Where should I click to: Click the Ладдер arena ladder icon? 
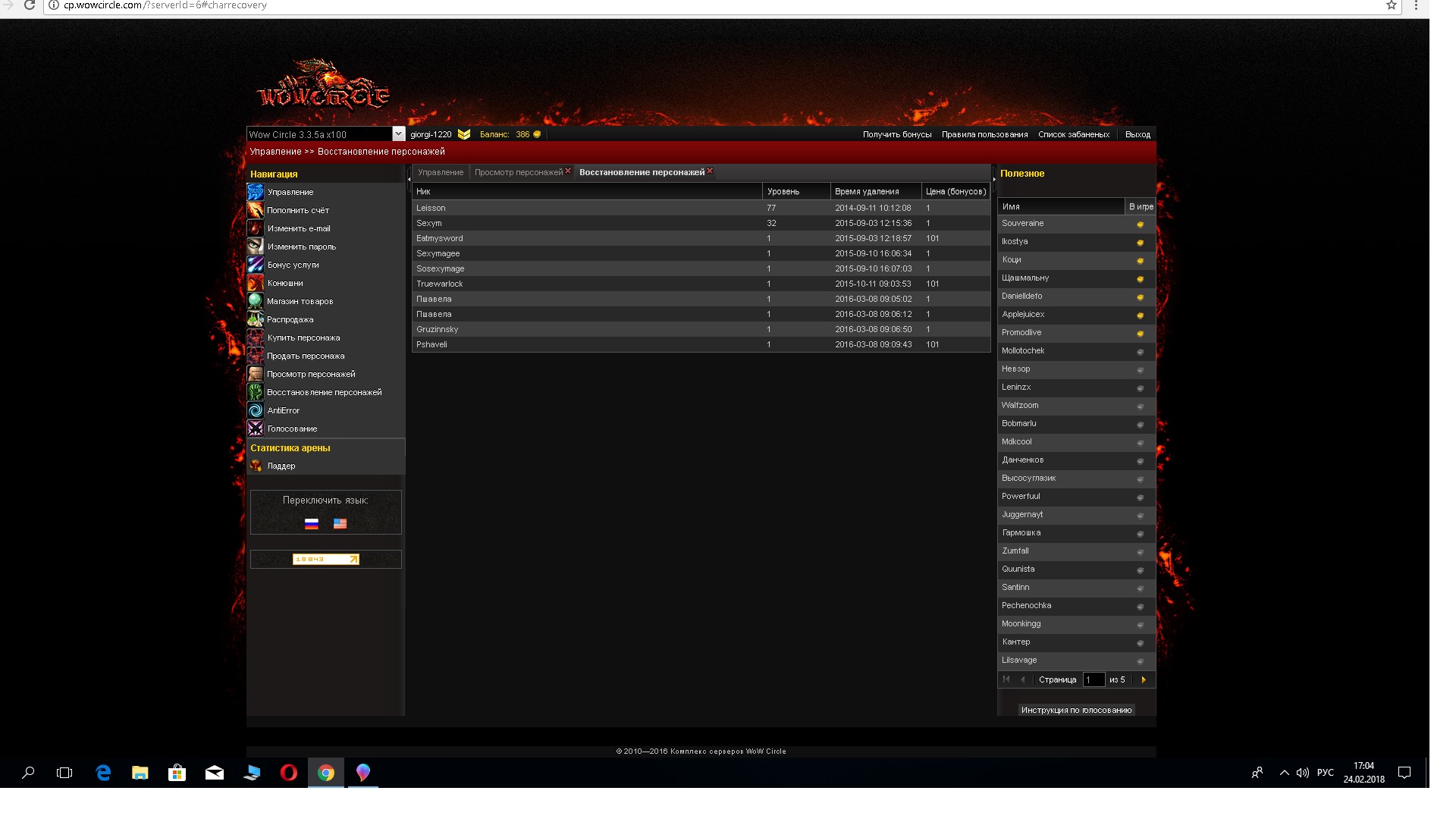[x=256, y=466]
